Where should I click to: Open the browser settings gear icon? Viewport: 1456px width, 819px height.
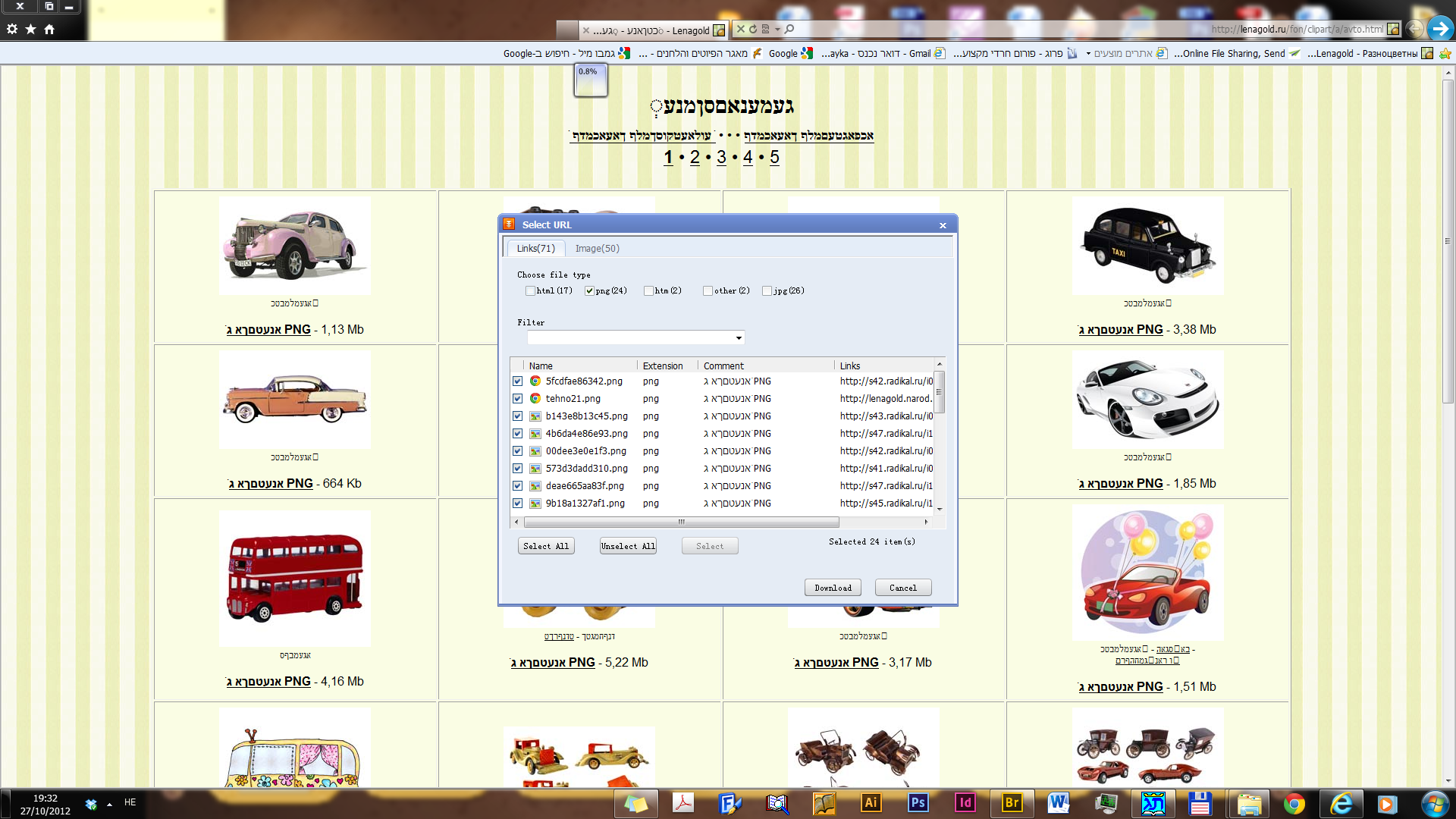(x=12, y=29)
